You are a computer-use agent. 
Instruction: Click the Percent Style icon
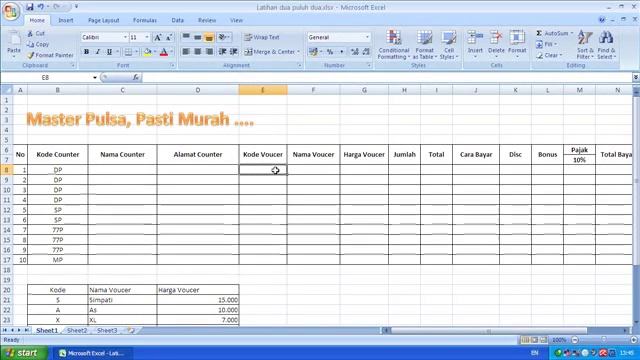coord(330,52)
